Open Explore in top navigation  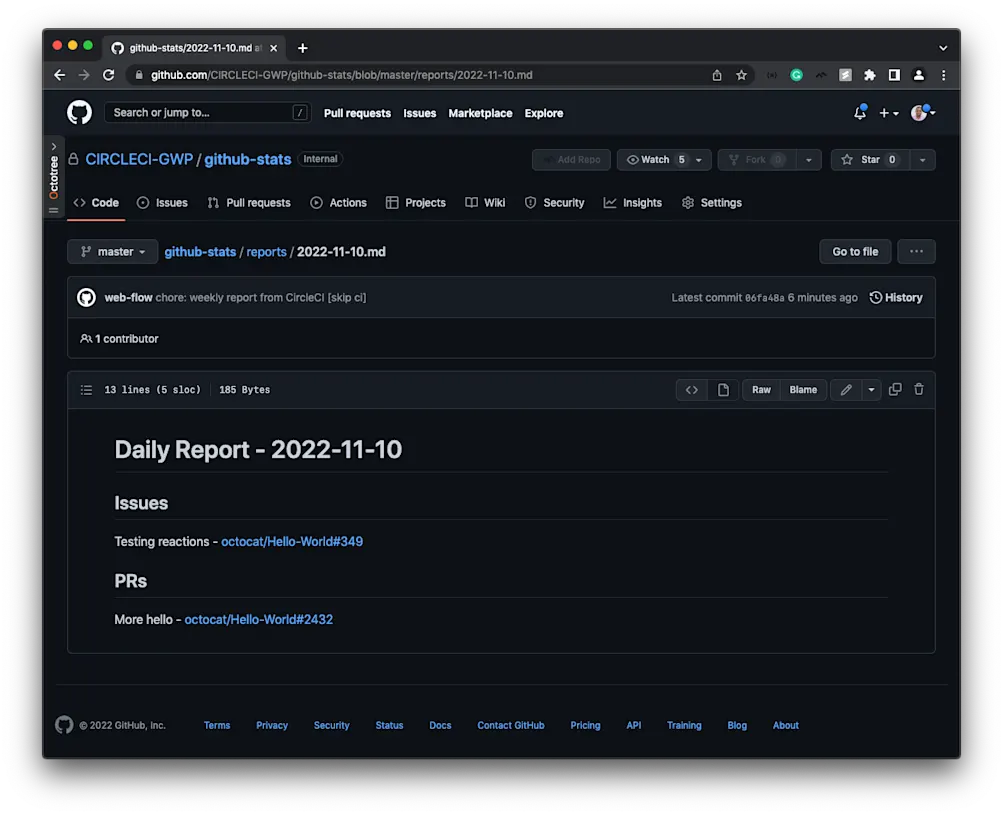544,113
